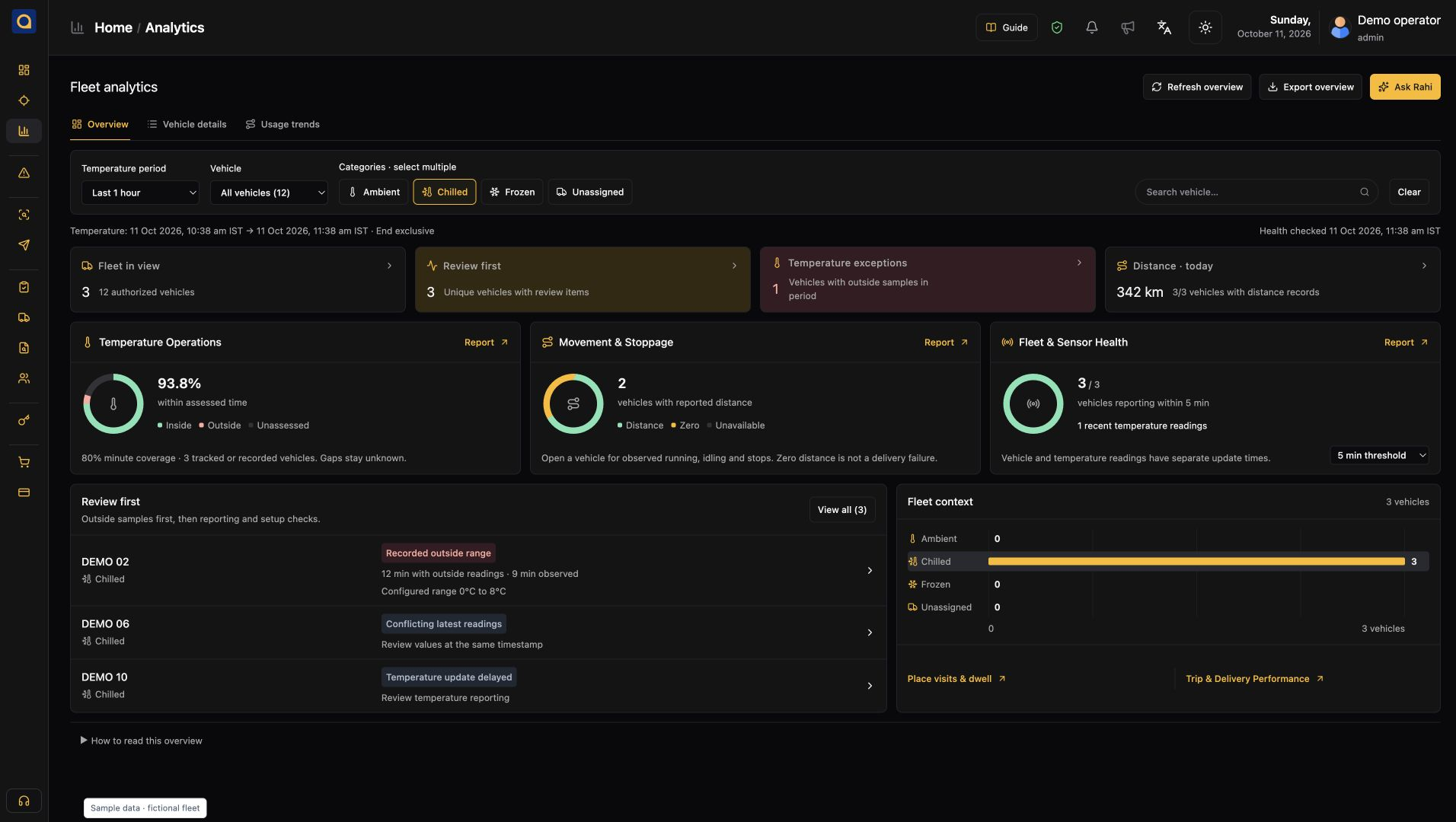1456x822 pixels.
Task: Click the Temperature Operations donut chart
Action: point(113,403)
